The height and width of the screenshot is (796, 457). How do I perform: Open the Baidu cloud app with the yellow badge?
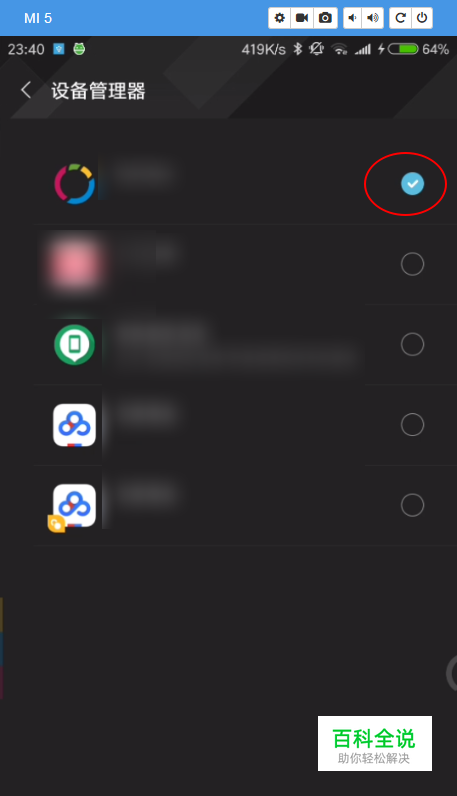(74, 507)
